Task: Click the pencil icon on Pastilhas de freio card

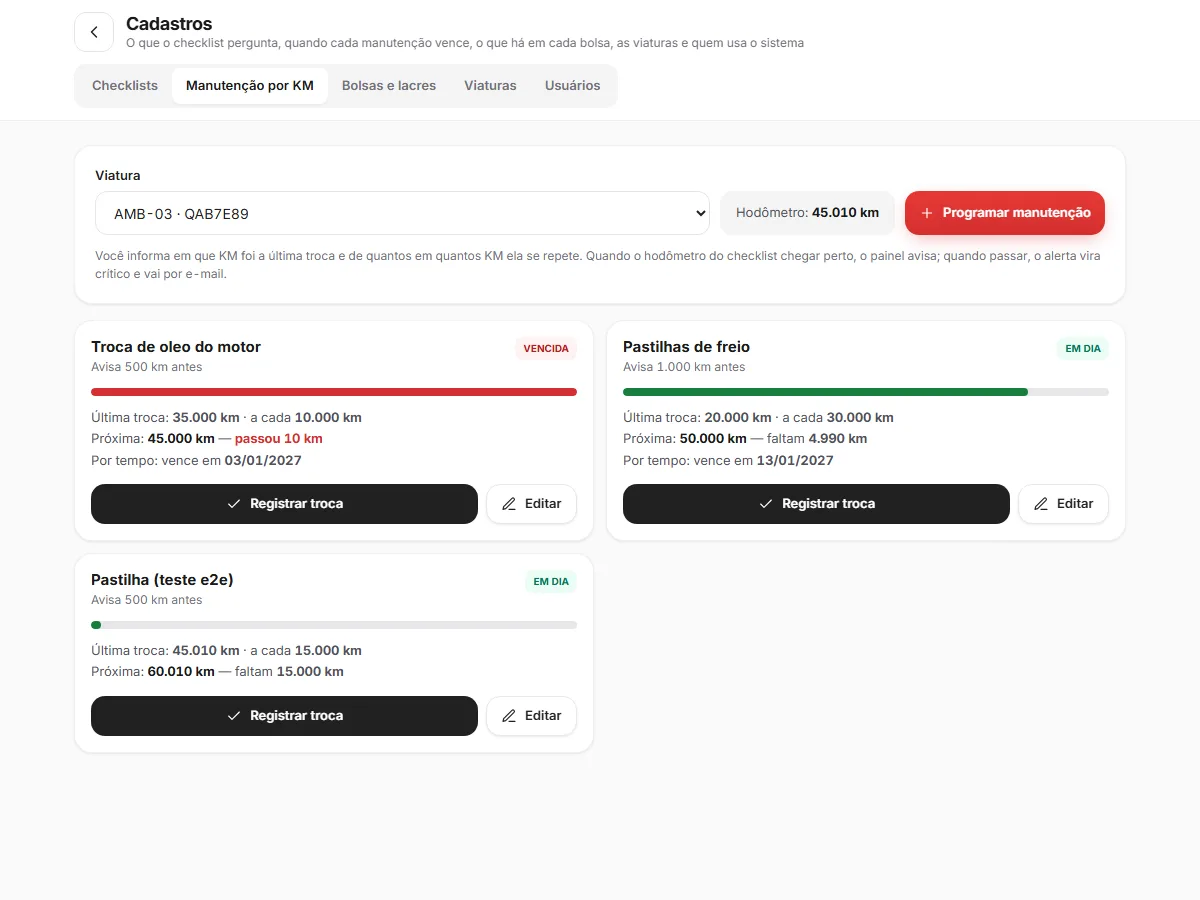Action: click(x=1041, y=504)
